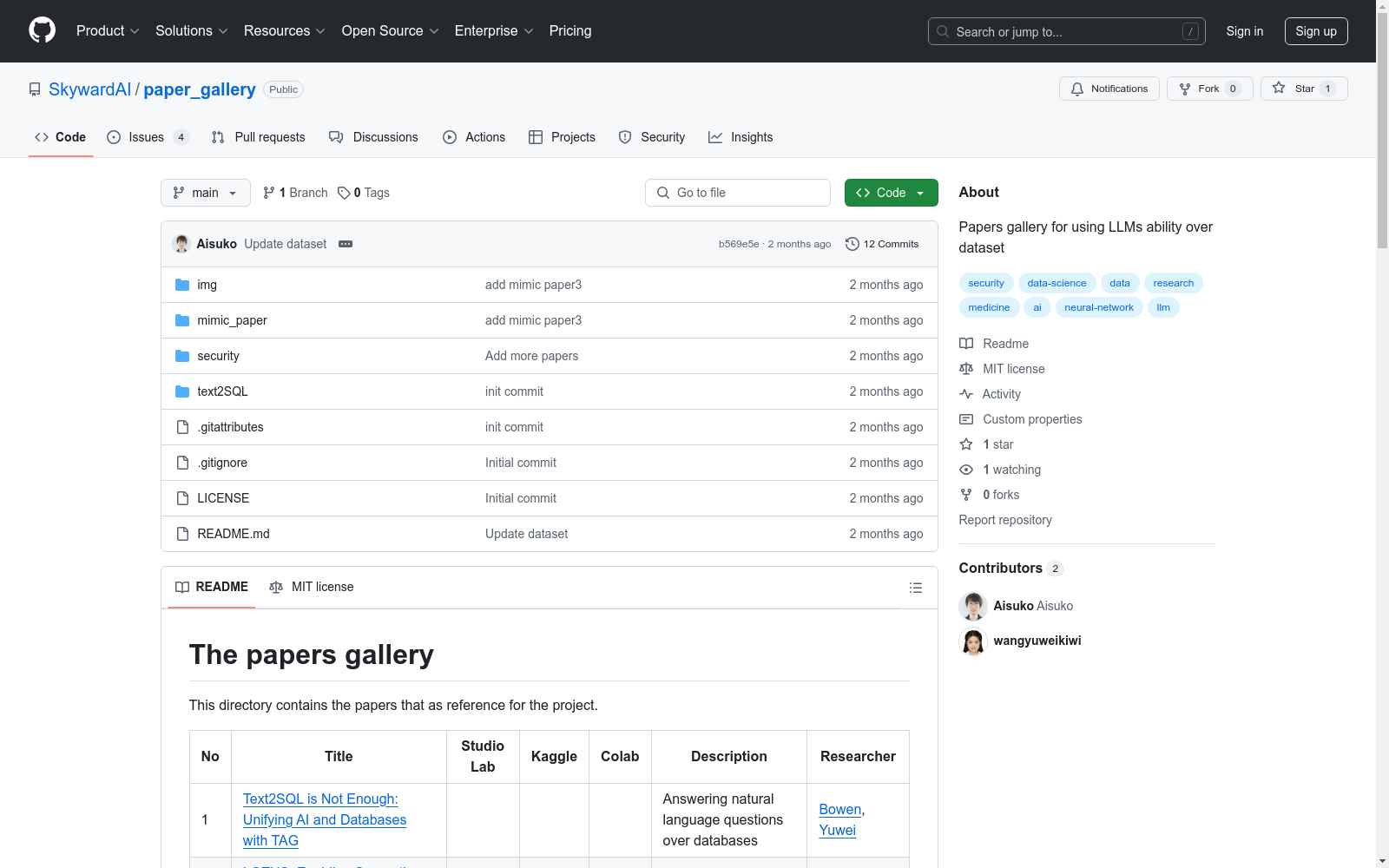Click the fork icon beside '0 forks'
This screenshot has width=1389, height=868.
[966, 495]
